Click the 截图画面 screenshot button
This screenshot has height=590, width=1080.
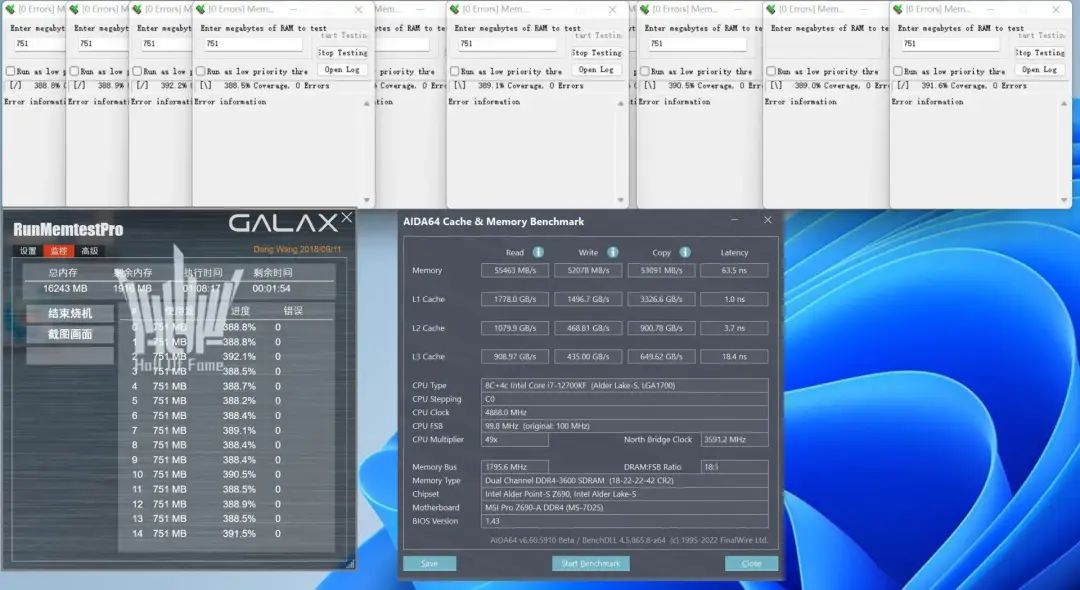[70, 334]
